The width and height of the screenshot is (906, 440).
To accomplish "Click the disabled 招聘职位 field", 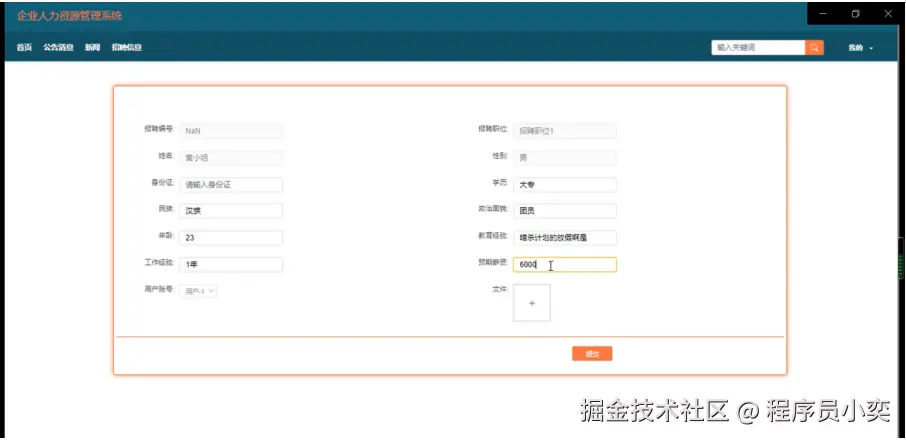I will tap(565, 131).
